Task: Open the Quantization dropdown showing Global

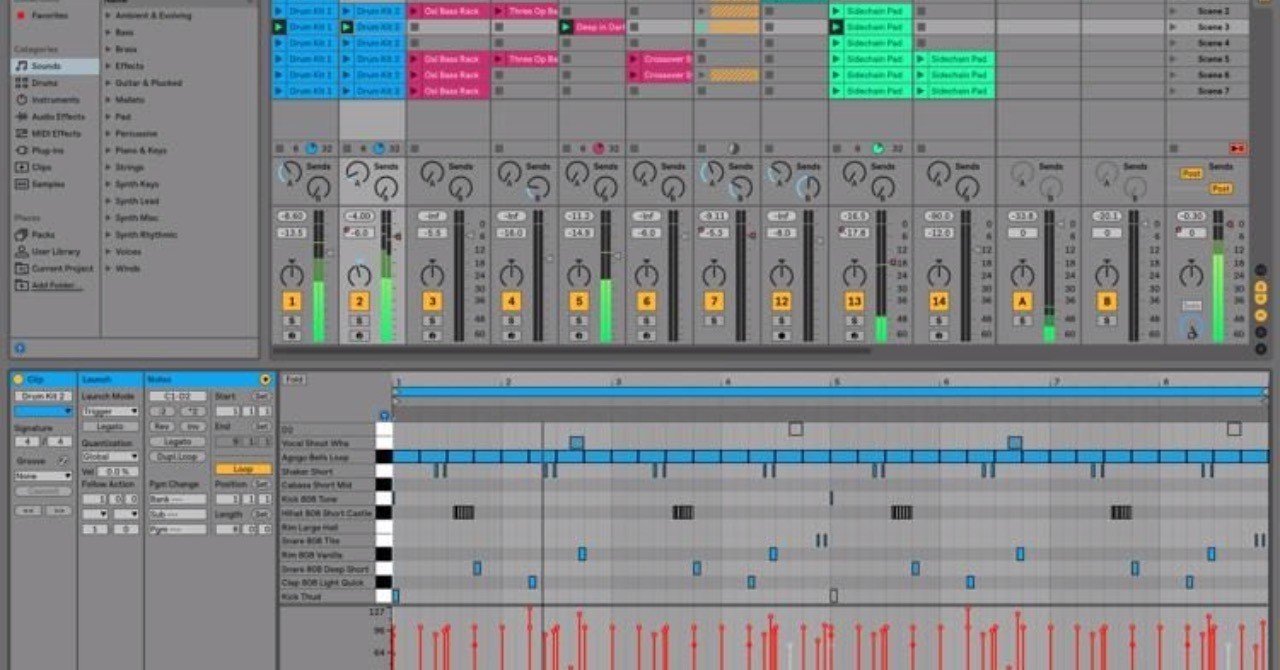Action: coord(109,456)
